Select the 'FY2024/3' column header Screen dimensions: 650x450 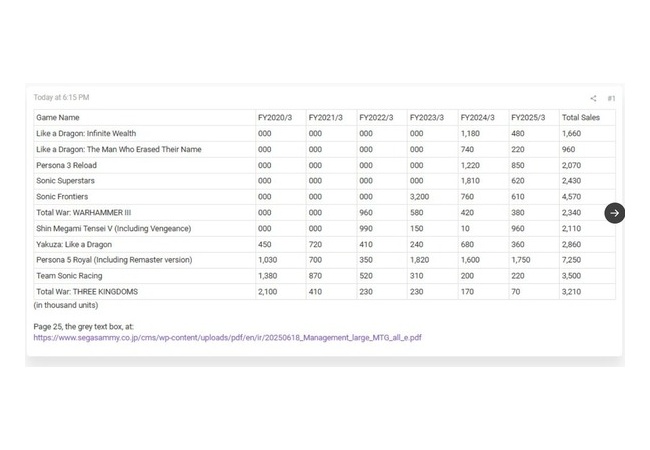click(x=477, y=117)
